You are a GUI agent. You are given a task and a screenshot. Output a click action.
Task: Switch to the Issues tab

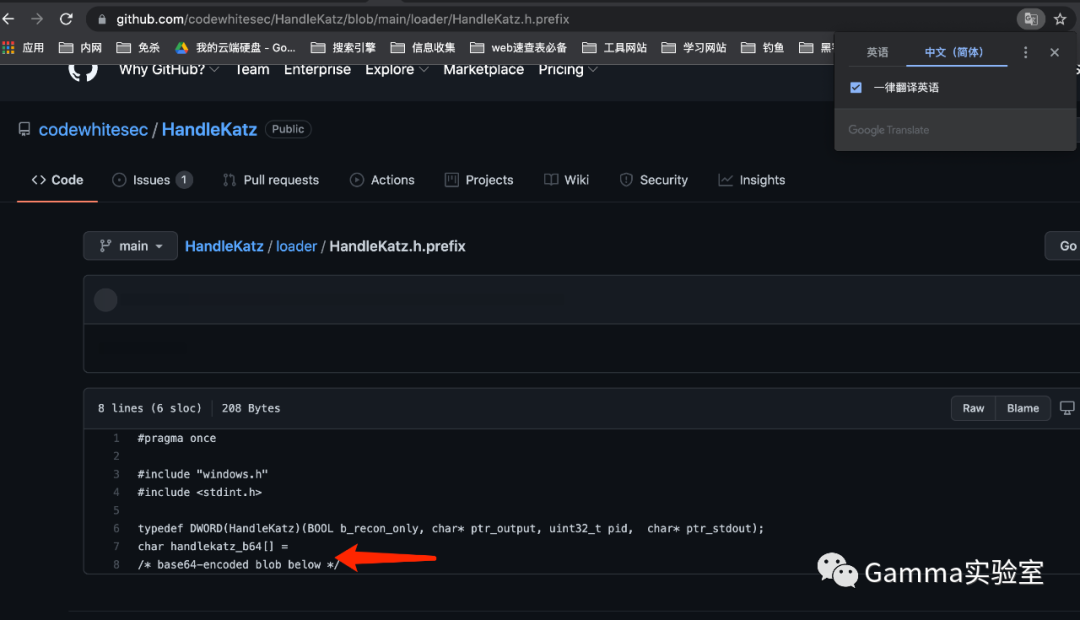tap(152, 180)
